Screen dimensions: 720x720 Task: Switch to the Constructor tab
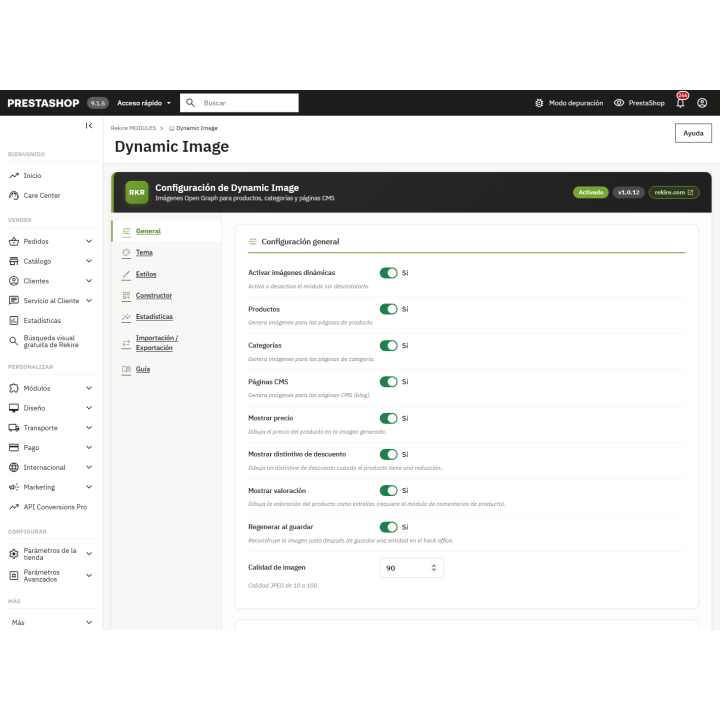click(167, 295)
